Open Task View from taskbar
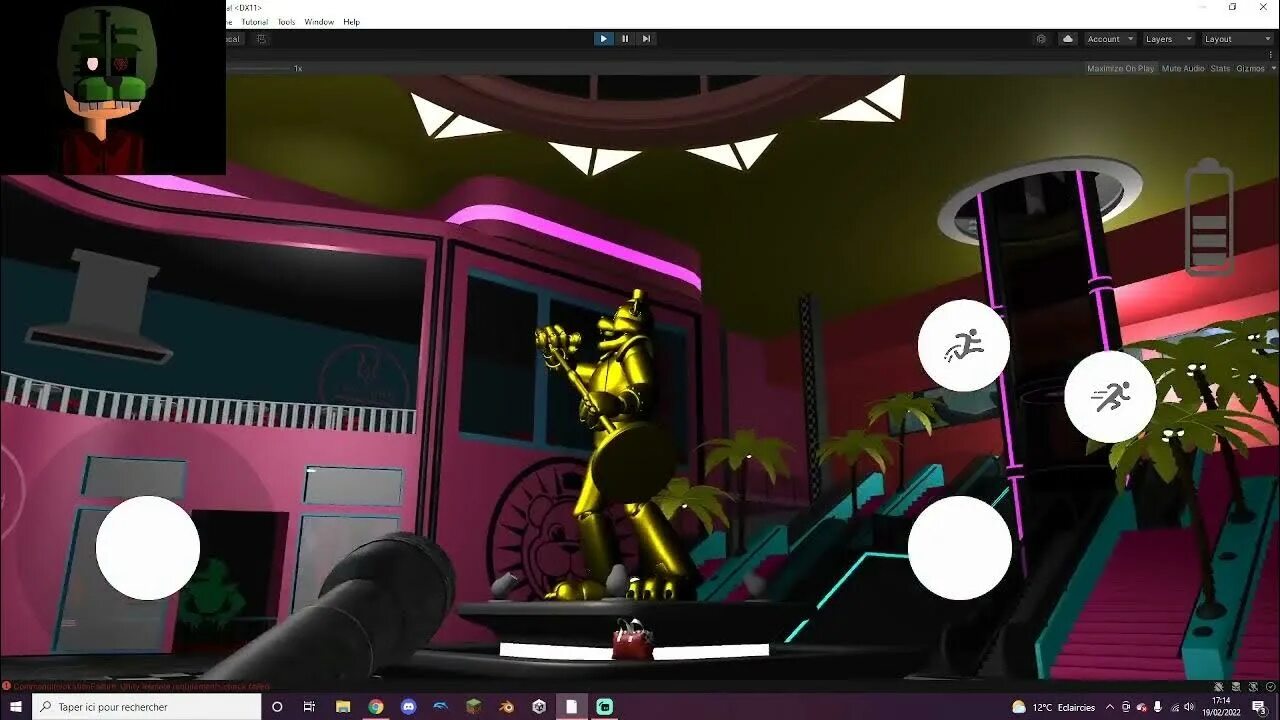The width and height of the screenshot is (1280, 720). [x=309, y=707]
